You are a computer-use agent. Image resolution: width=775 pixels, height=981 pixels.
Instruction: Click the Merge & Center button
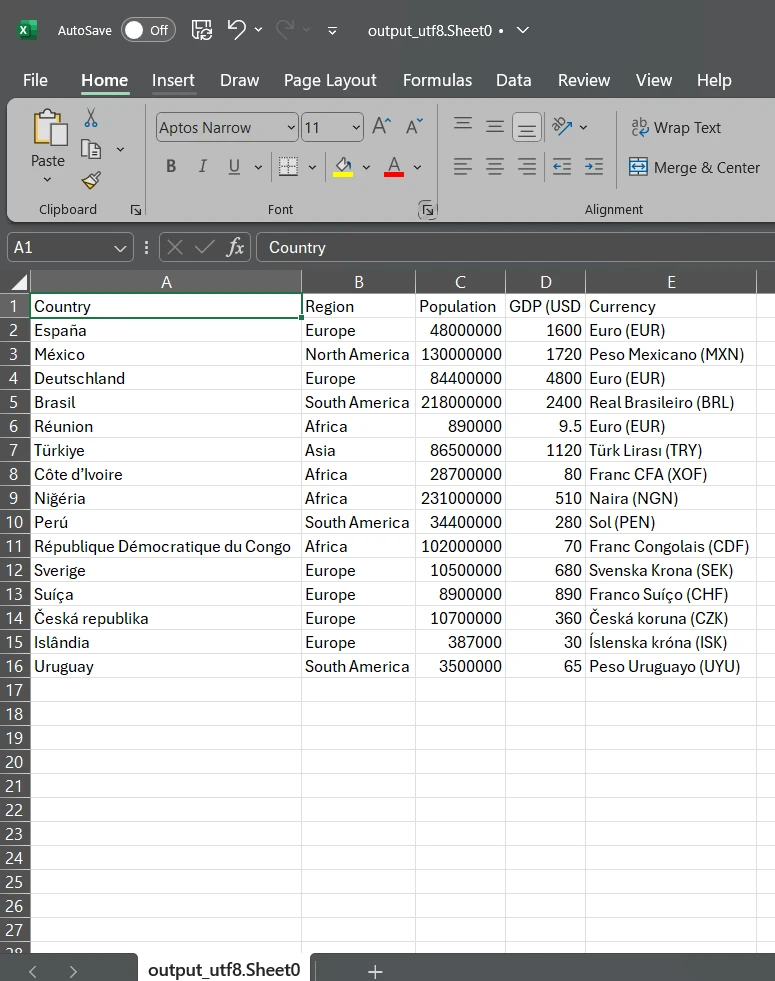695,167
